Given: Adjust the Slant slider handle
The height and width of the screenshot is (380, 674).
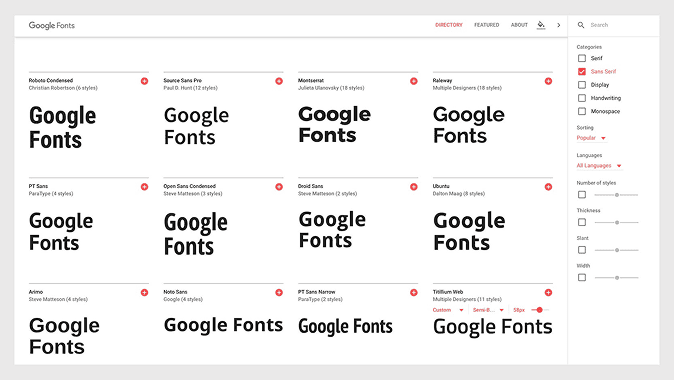Looking at the screenshot, I should click(617, 250).
